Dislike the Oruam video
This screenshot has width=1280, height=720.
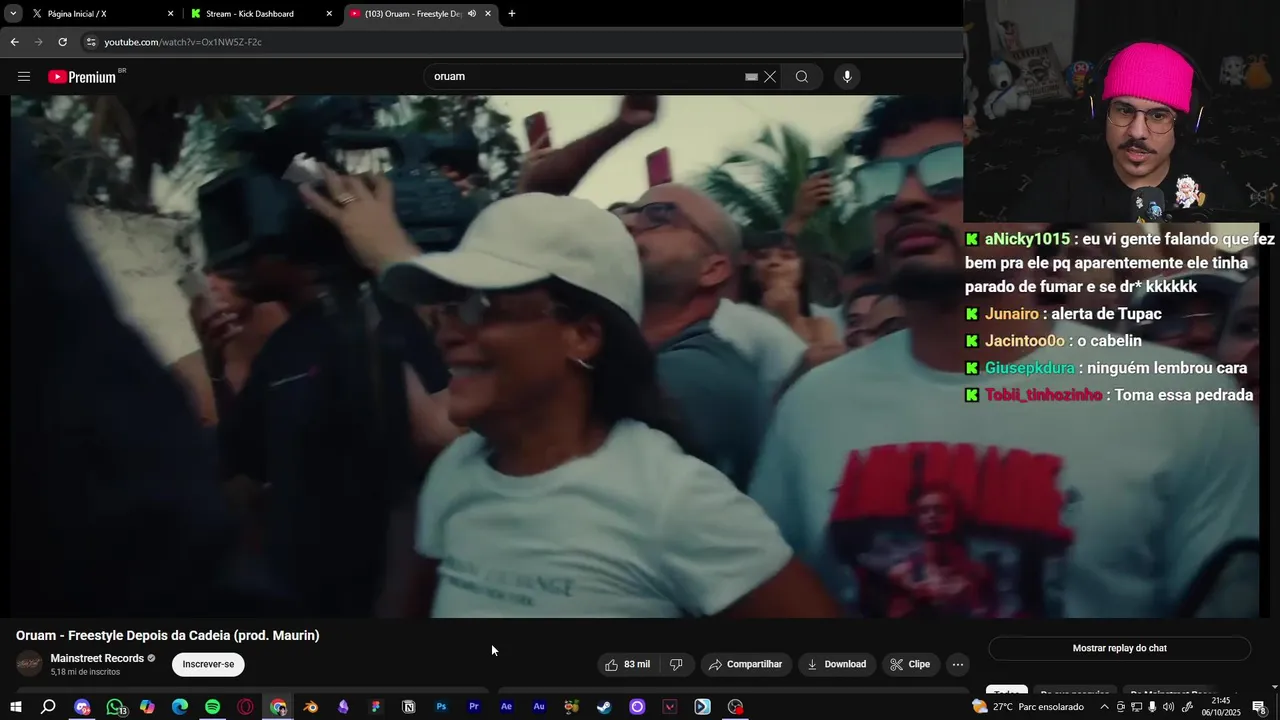(x=676, y=664)
